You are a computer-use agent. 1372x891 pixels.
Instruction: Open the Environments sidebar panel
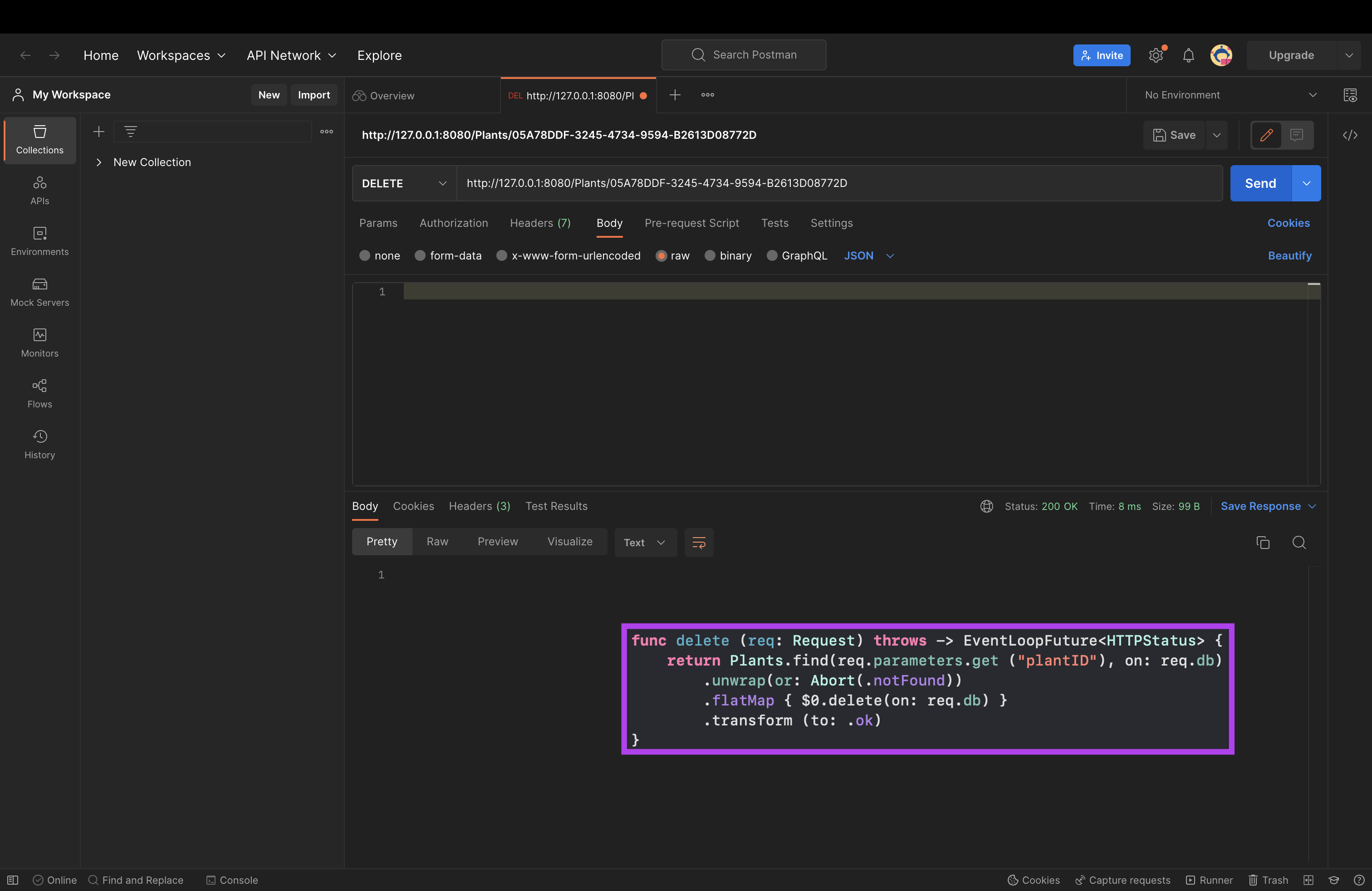(39, 241)
